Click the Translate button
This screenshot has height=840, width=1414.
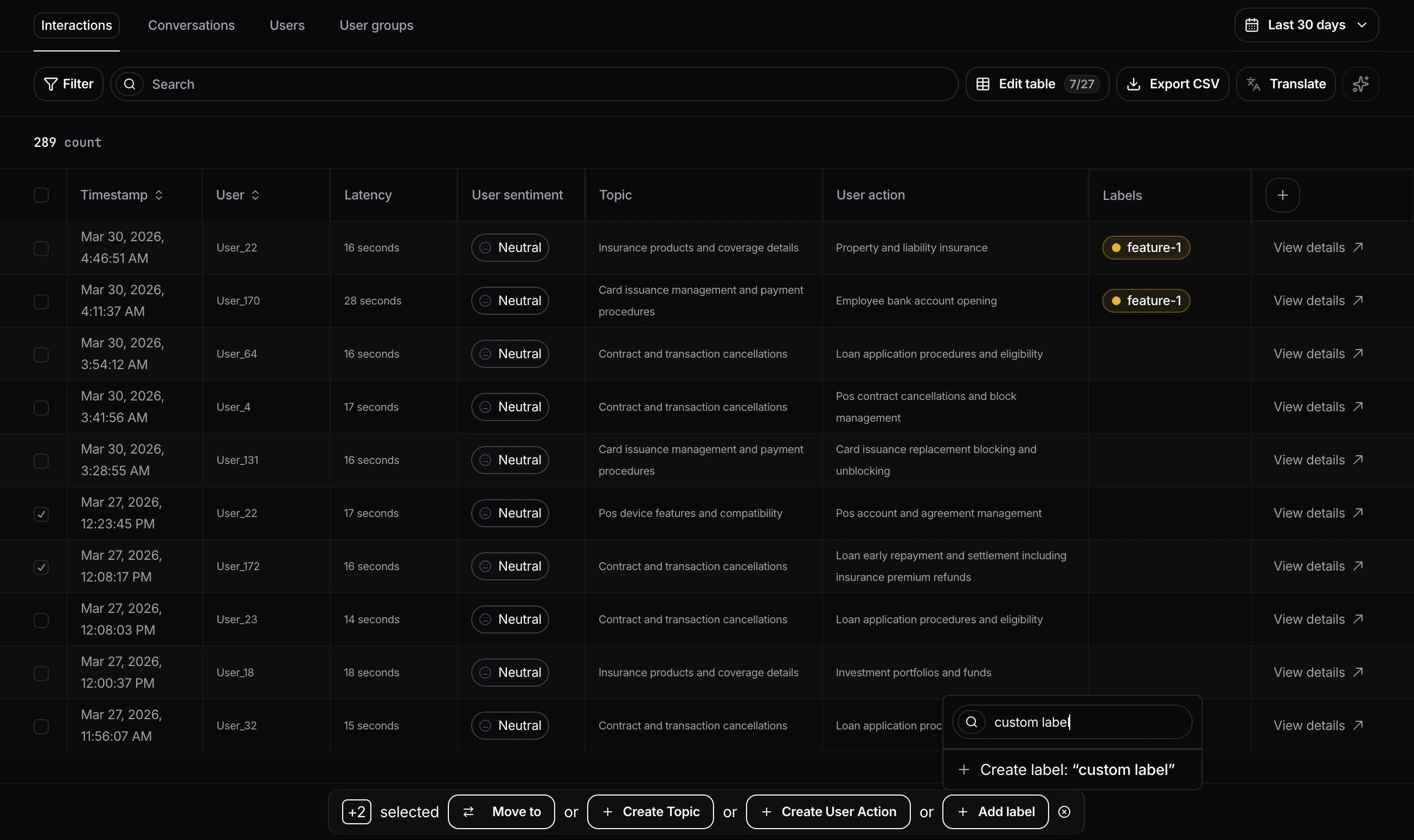tap(1286, 84)
